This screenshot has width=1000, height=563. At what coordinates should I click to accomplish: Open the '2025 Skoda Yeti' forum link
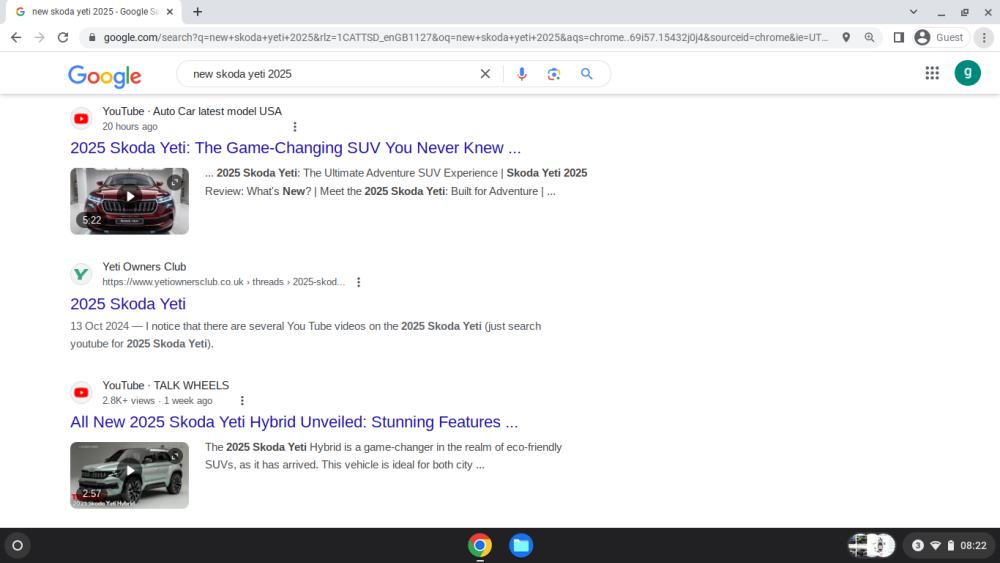(x=128, y=304)
